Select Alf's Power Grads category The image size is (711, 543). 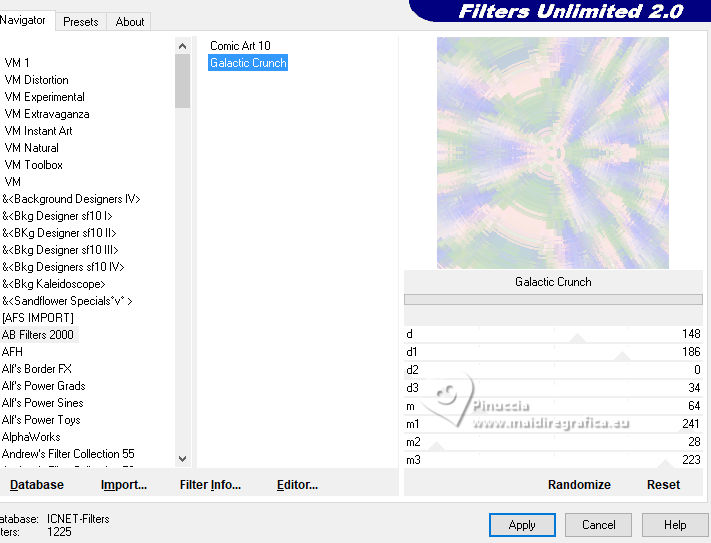[44, 386]
